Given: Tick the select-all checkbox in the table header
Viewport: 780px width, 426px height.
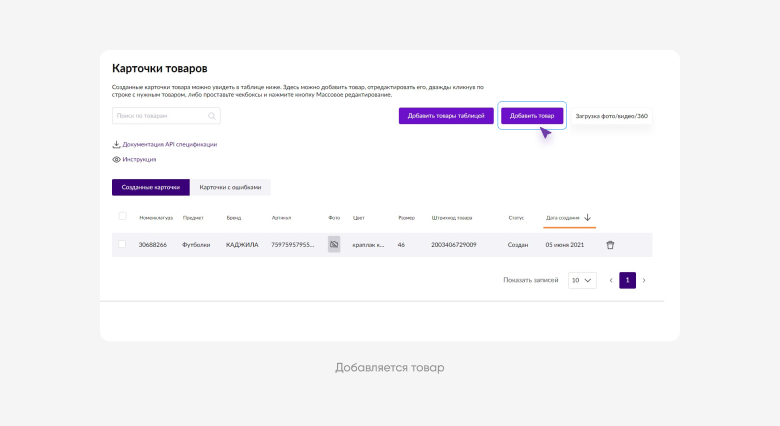Looking at the screenshot, I should point(123,216).
